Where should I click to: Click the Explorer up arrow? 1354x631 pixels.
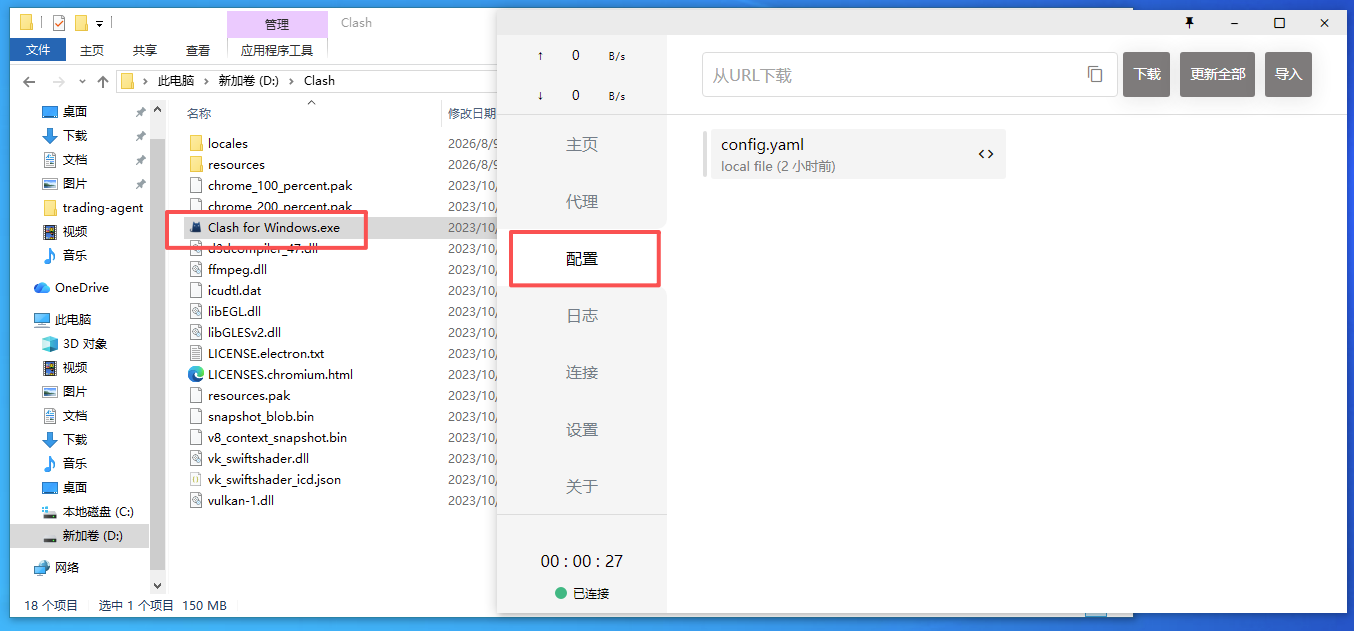[x=103, y=81]
